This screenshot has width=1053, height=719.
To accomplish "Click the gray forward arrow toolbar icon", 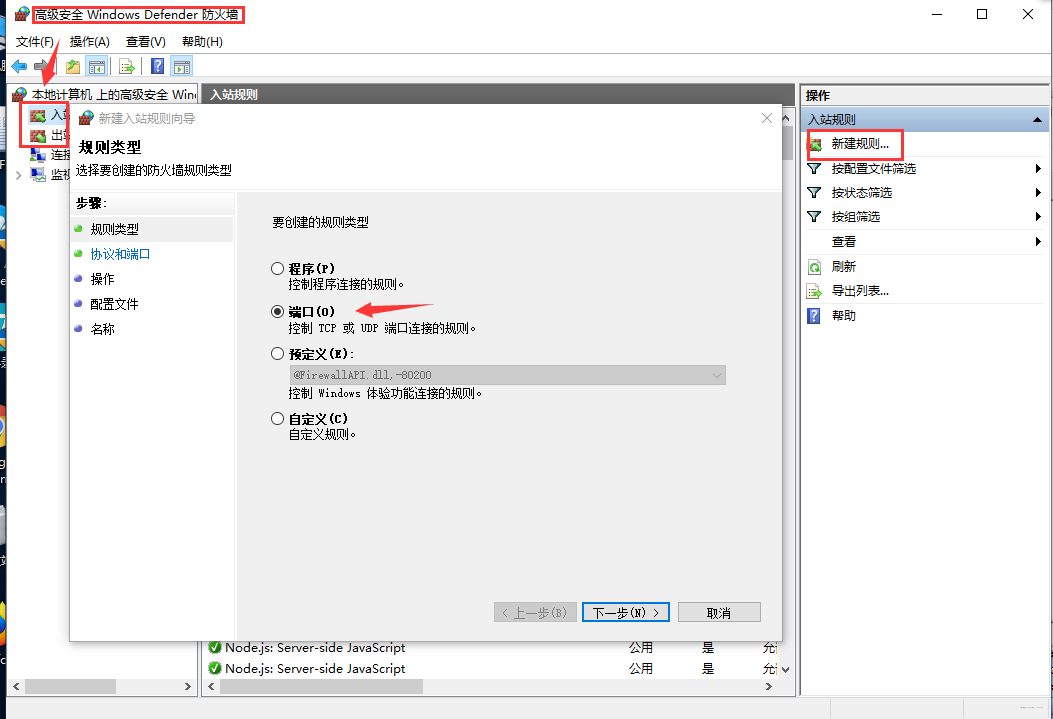I will [42, 66].
